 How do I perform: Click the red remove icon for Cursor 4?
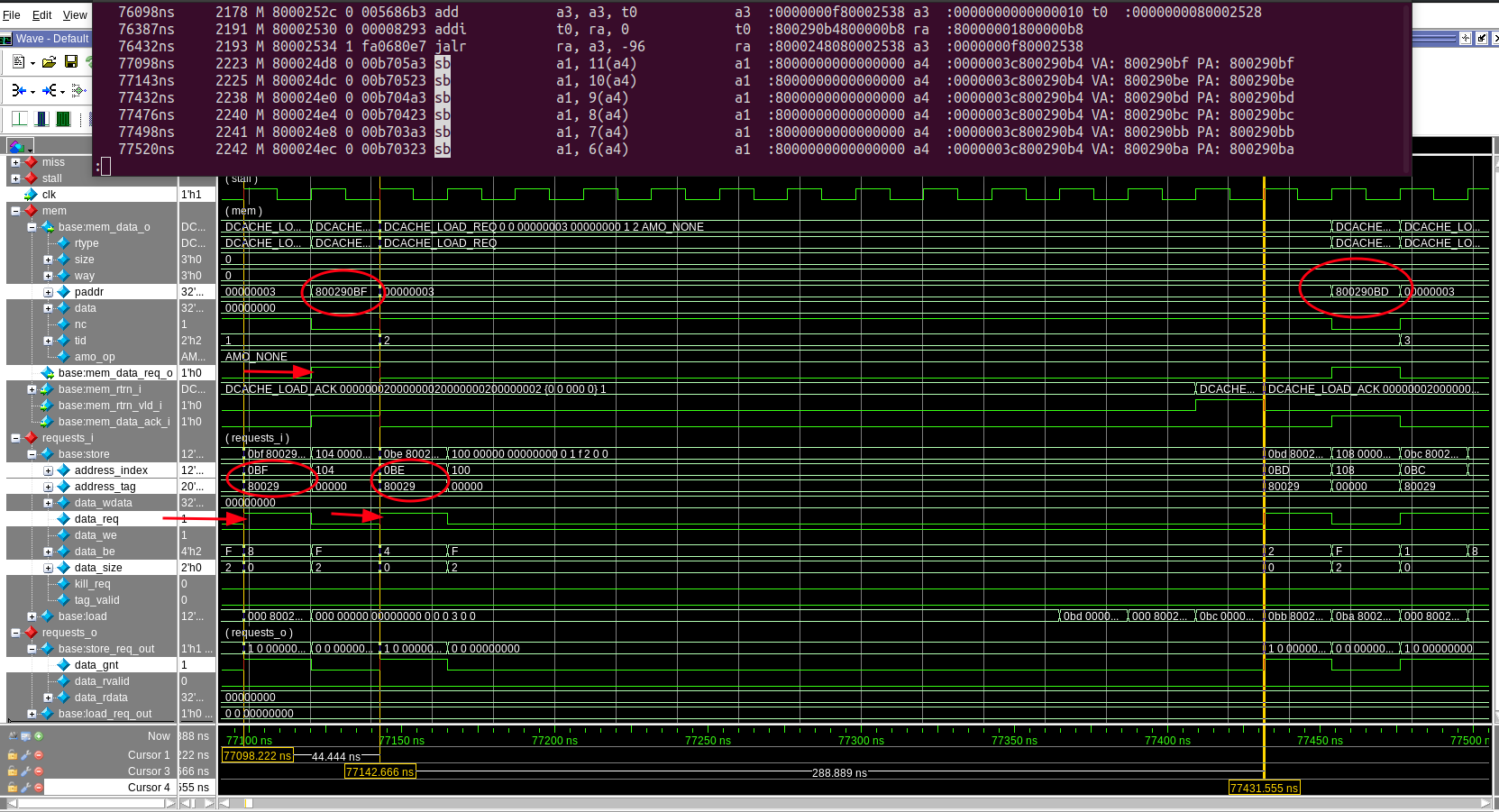pyautogui.click(x=38, y=788)
